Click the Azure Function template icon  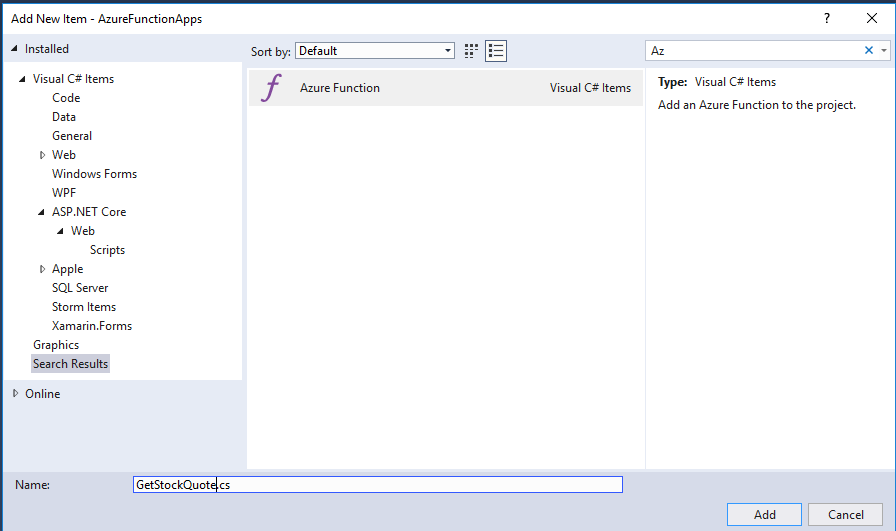(271, 87)
